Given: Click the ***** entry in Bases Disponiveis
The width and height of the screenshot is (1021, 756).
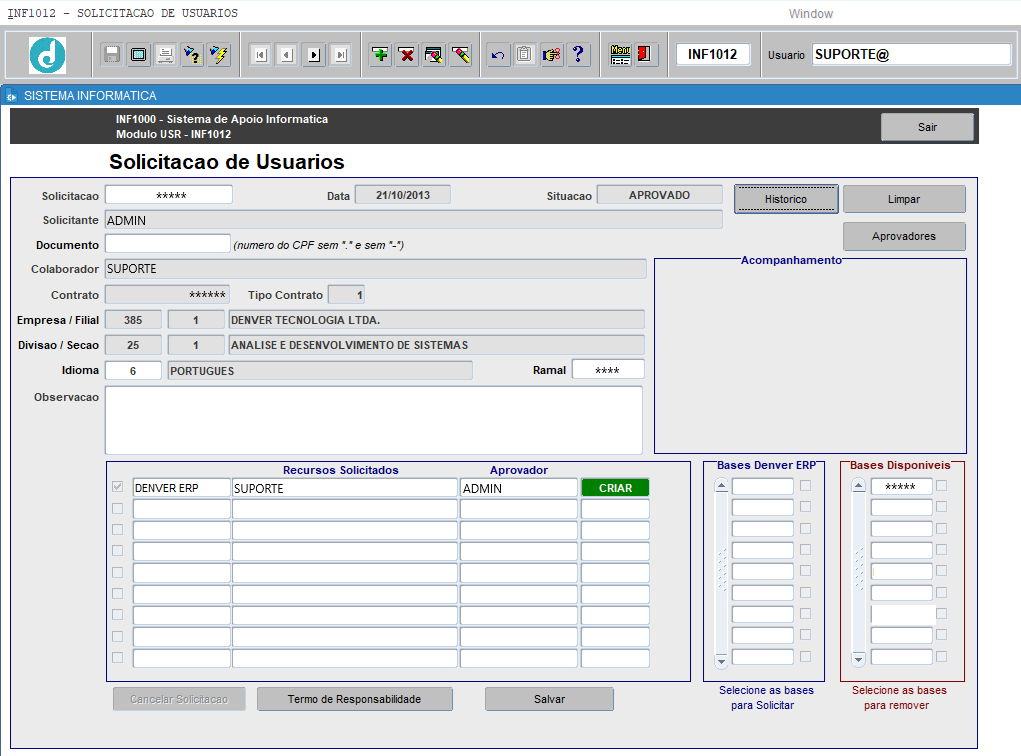Looking at the screenshot, I should 901,486.
